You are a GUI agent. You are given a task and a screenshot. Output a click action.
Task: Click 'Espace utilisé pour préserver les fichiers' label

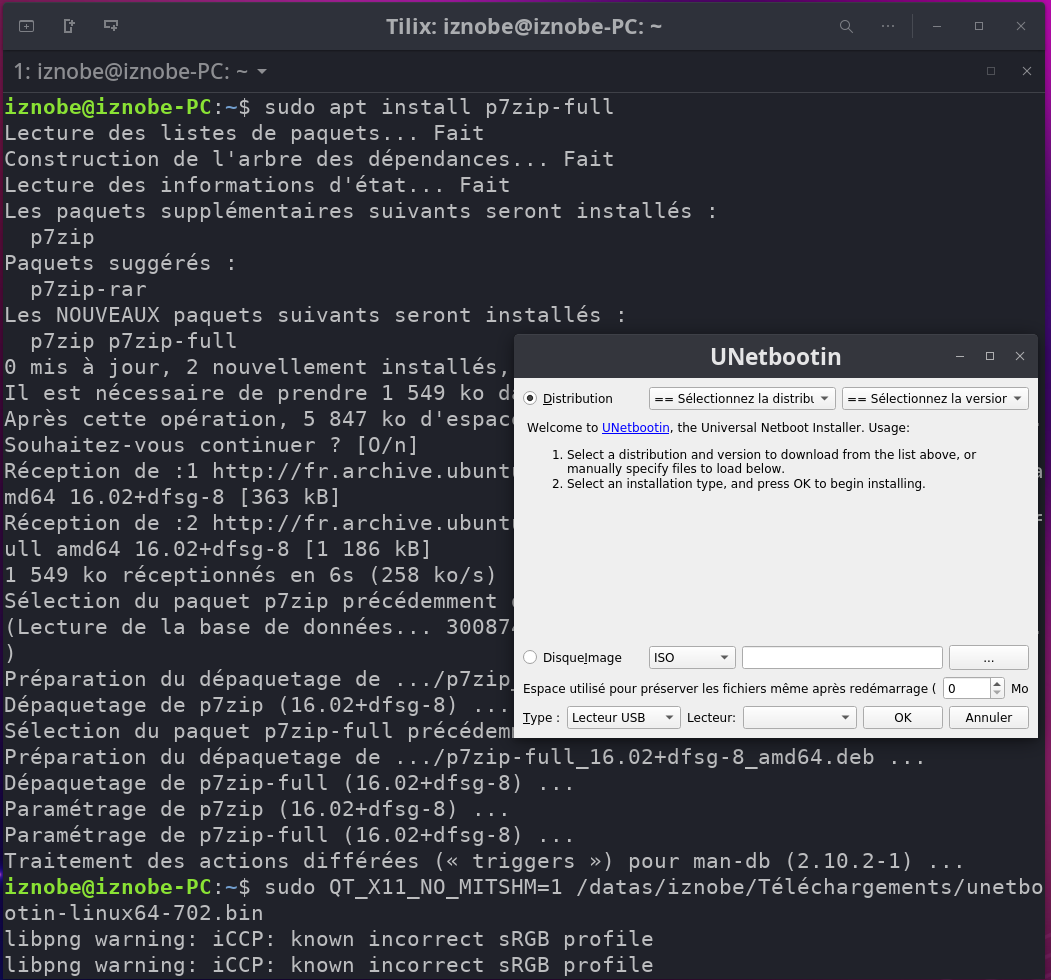point(729,688)
